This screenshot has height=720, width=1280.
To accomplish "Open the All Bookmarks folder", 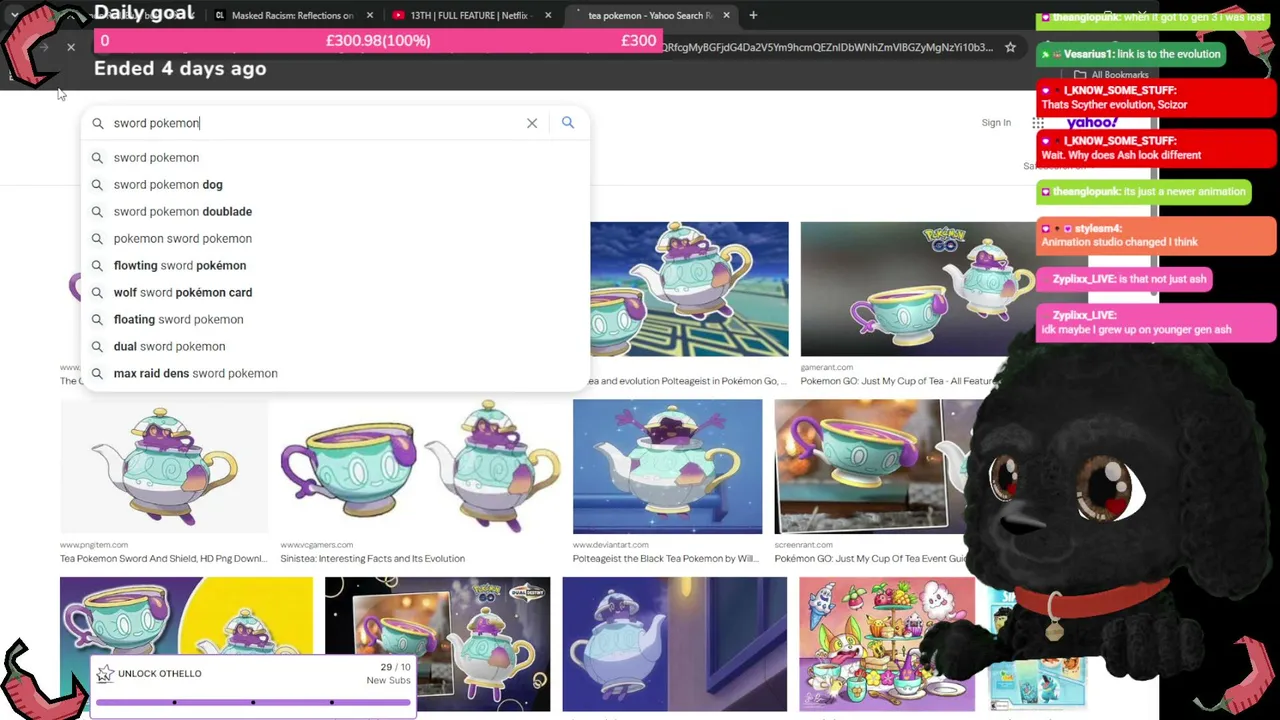I will 1112,75.
